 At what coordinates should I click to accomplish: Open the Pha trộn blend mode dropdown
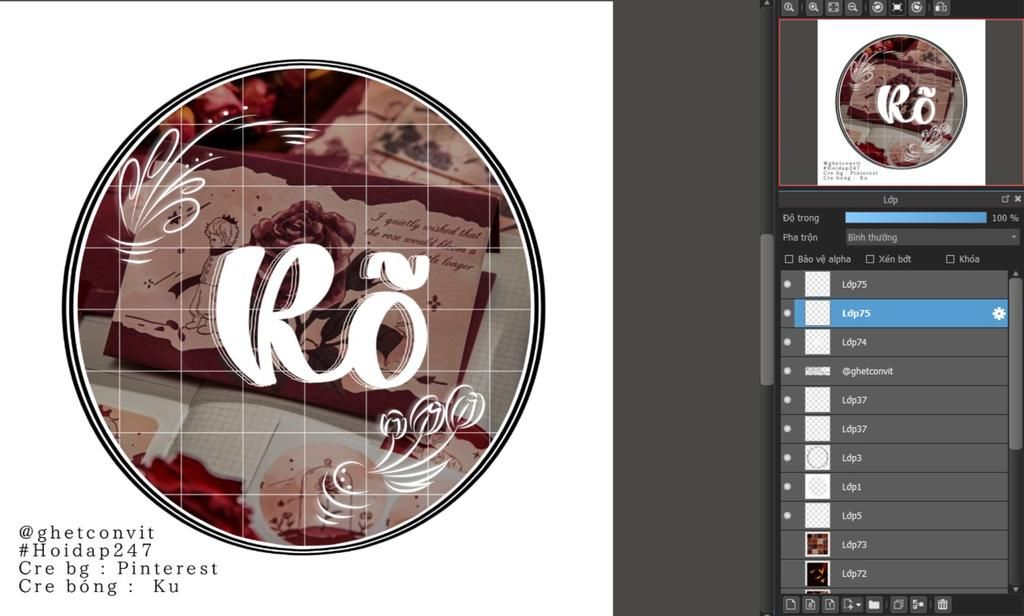point(932,237)
